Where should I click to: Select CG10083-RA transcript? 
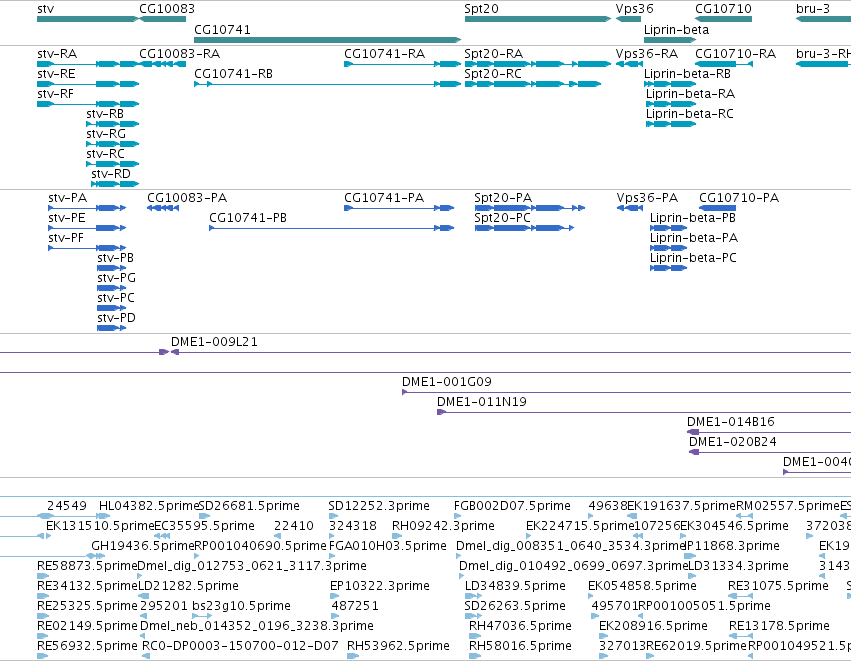(x=163, y=64)
